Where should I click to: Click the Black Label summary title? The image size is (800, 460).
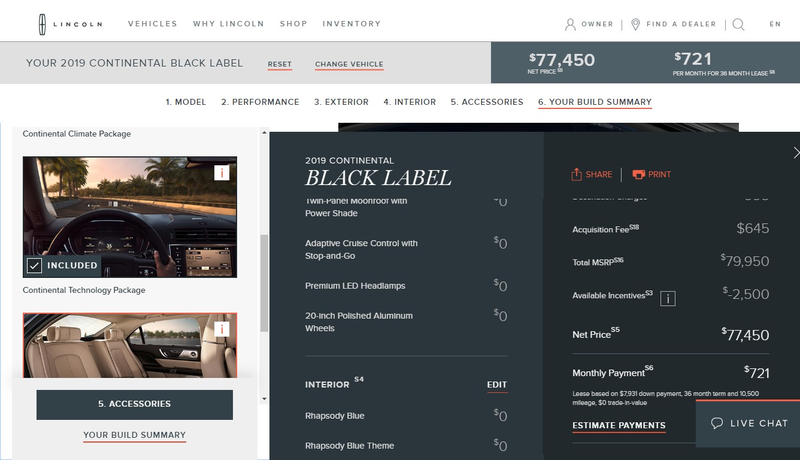378,178
